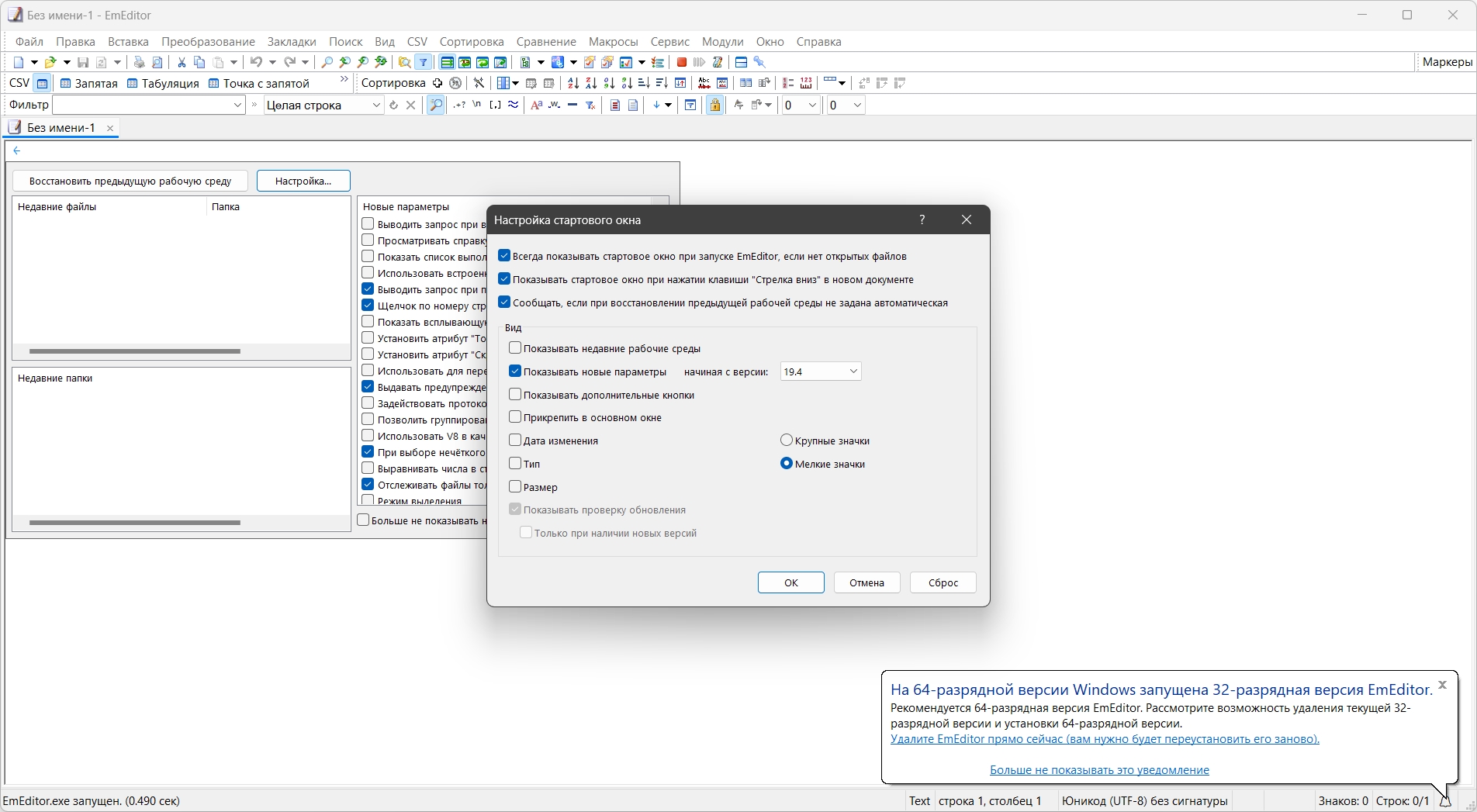Click the incremental search magnifier in filter bar

point(436,105)
